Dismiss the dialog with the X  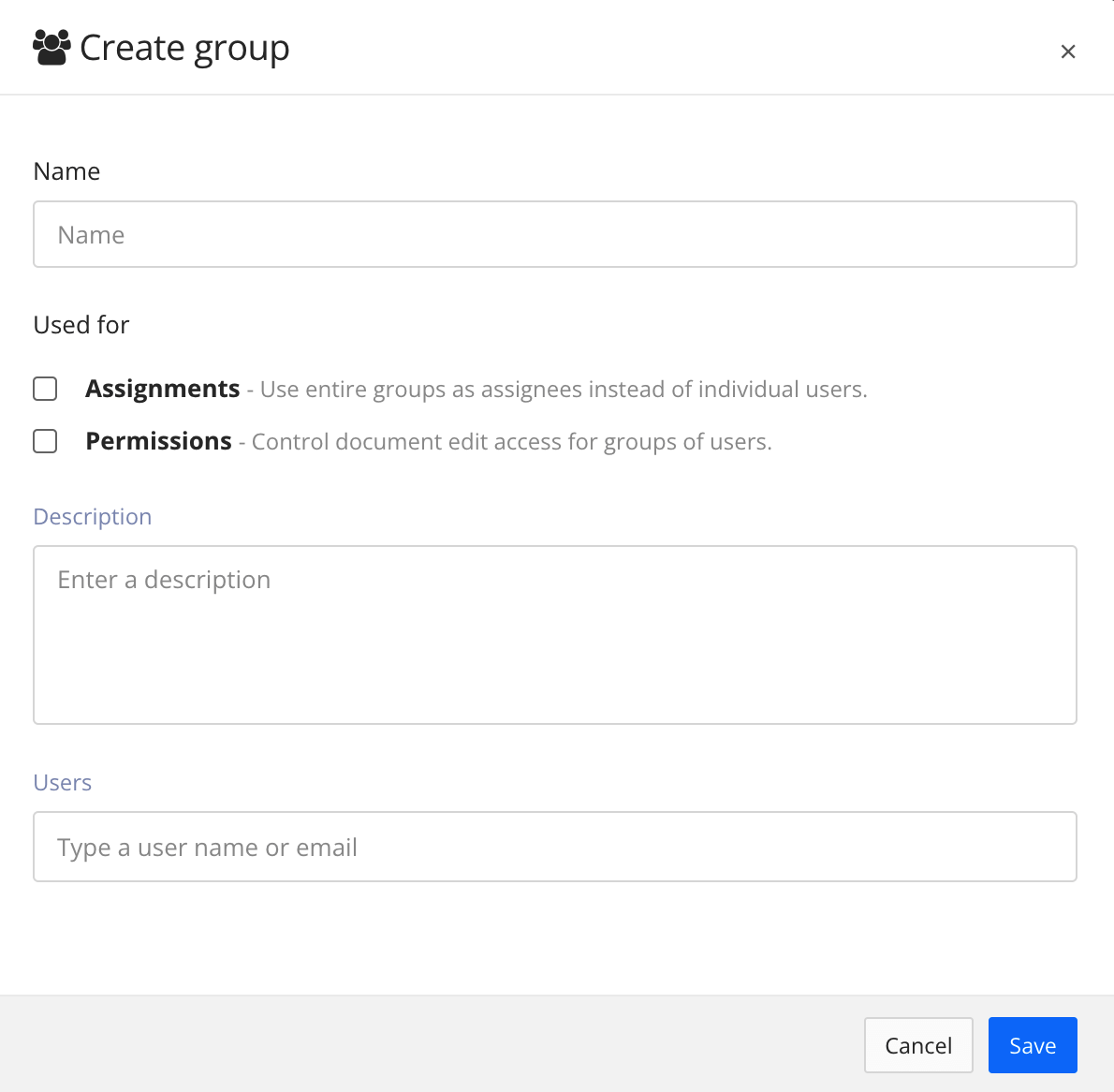pyautogui.click(x=1068, y=52)
